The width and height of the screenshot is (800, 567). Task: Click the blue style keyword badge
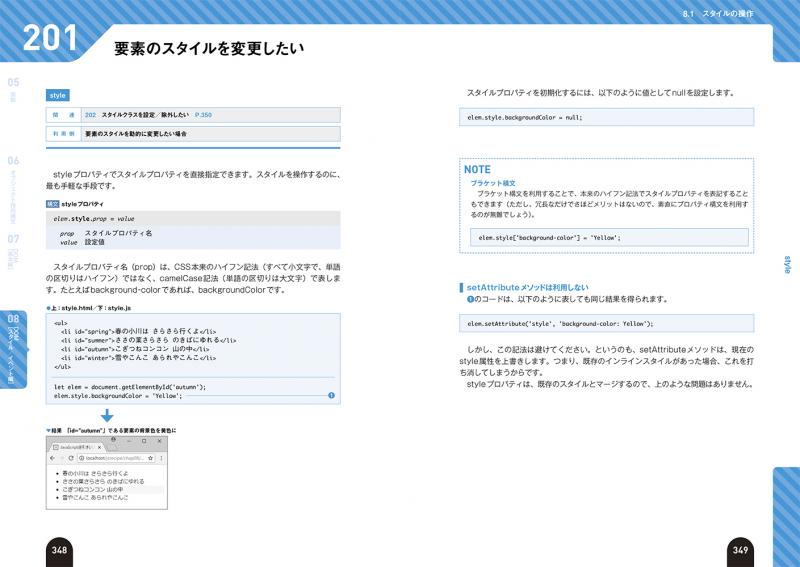pyautogui.click(x=58, y=95)
